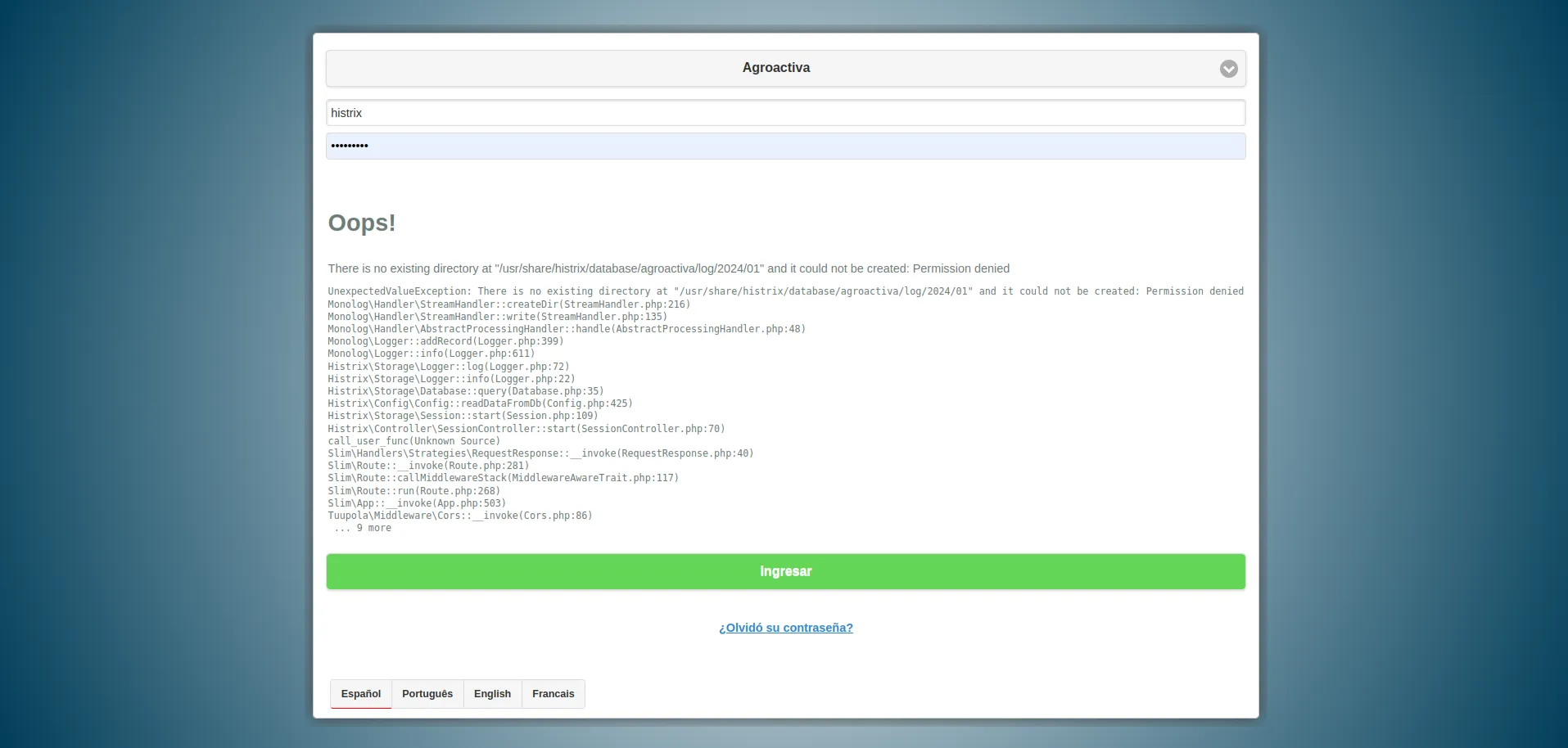Click the SessionController::start trace line
The height and width of the screenshot is (748, 1568).
pos(526,429)
